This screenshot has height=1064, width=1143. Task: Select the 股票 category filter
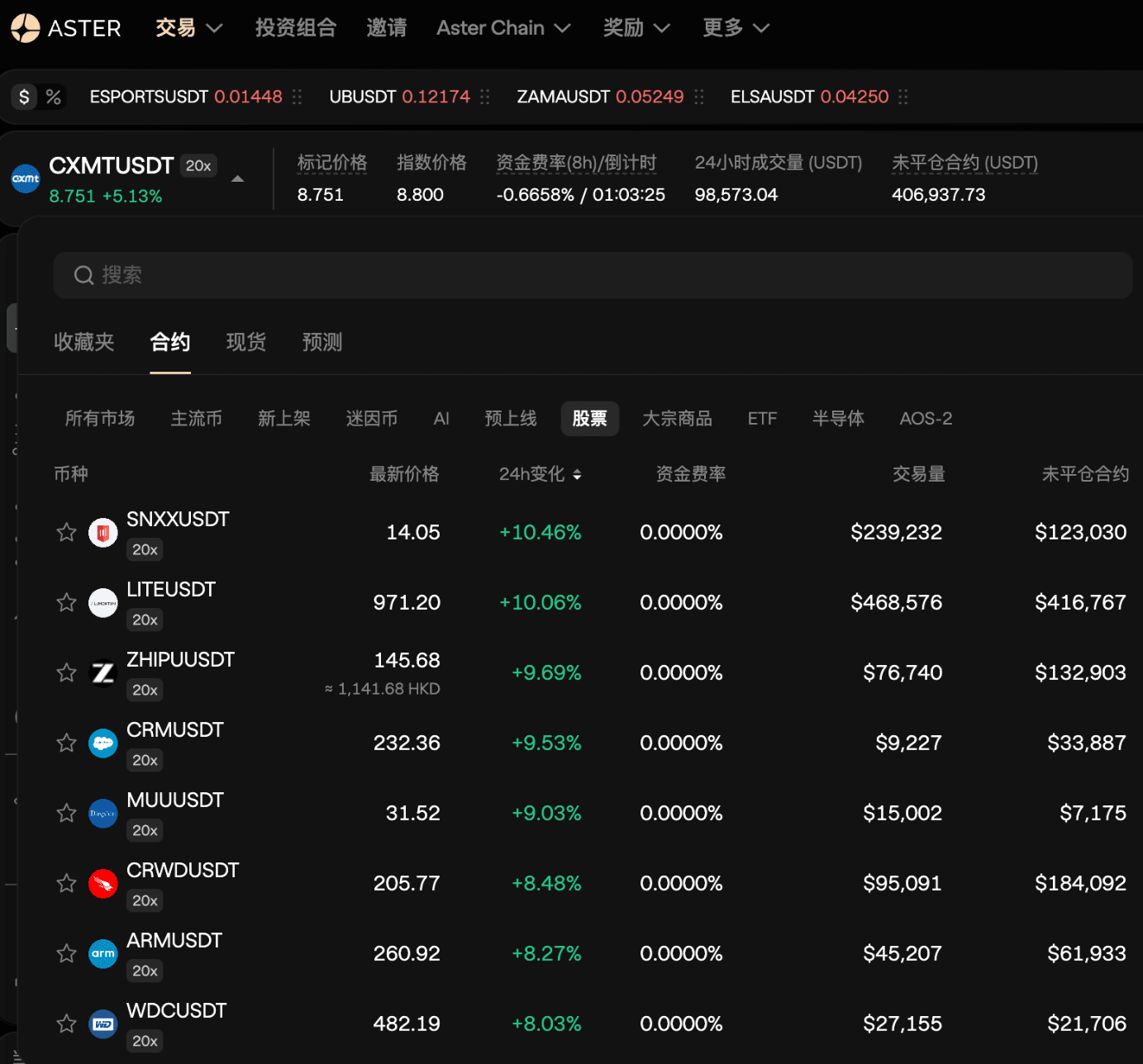click(x=590, y=419)
